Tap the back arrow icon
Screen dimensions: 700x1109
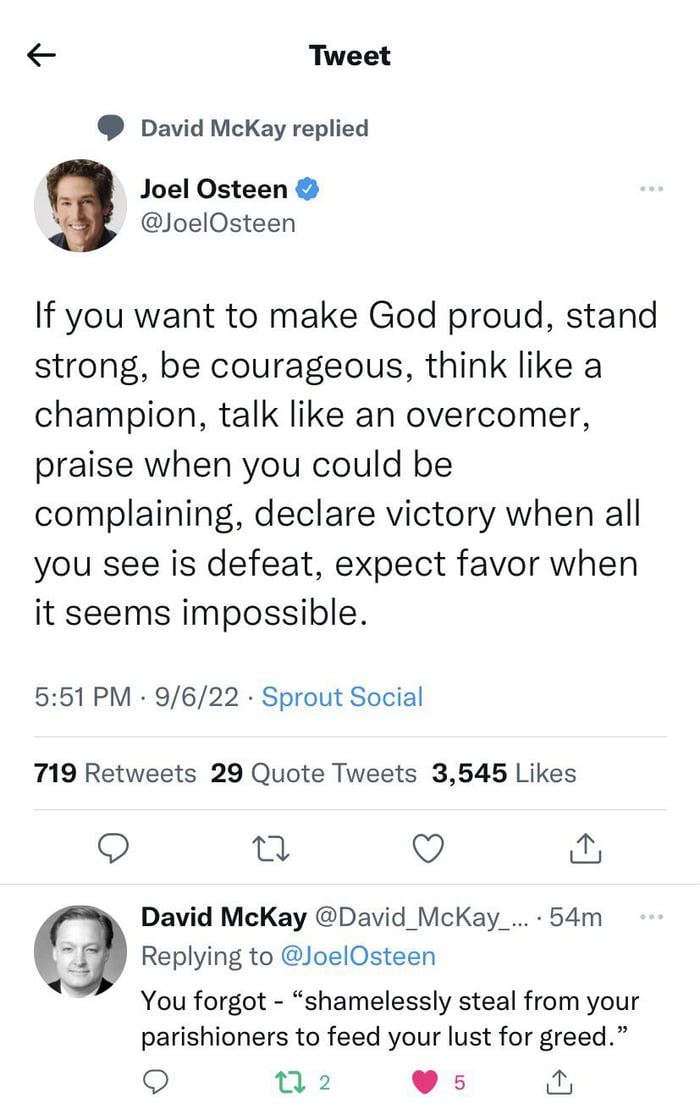pyautogui.click(x=42, y=56)
